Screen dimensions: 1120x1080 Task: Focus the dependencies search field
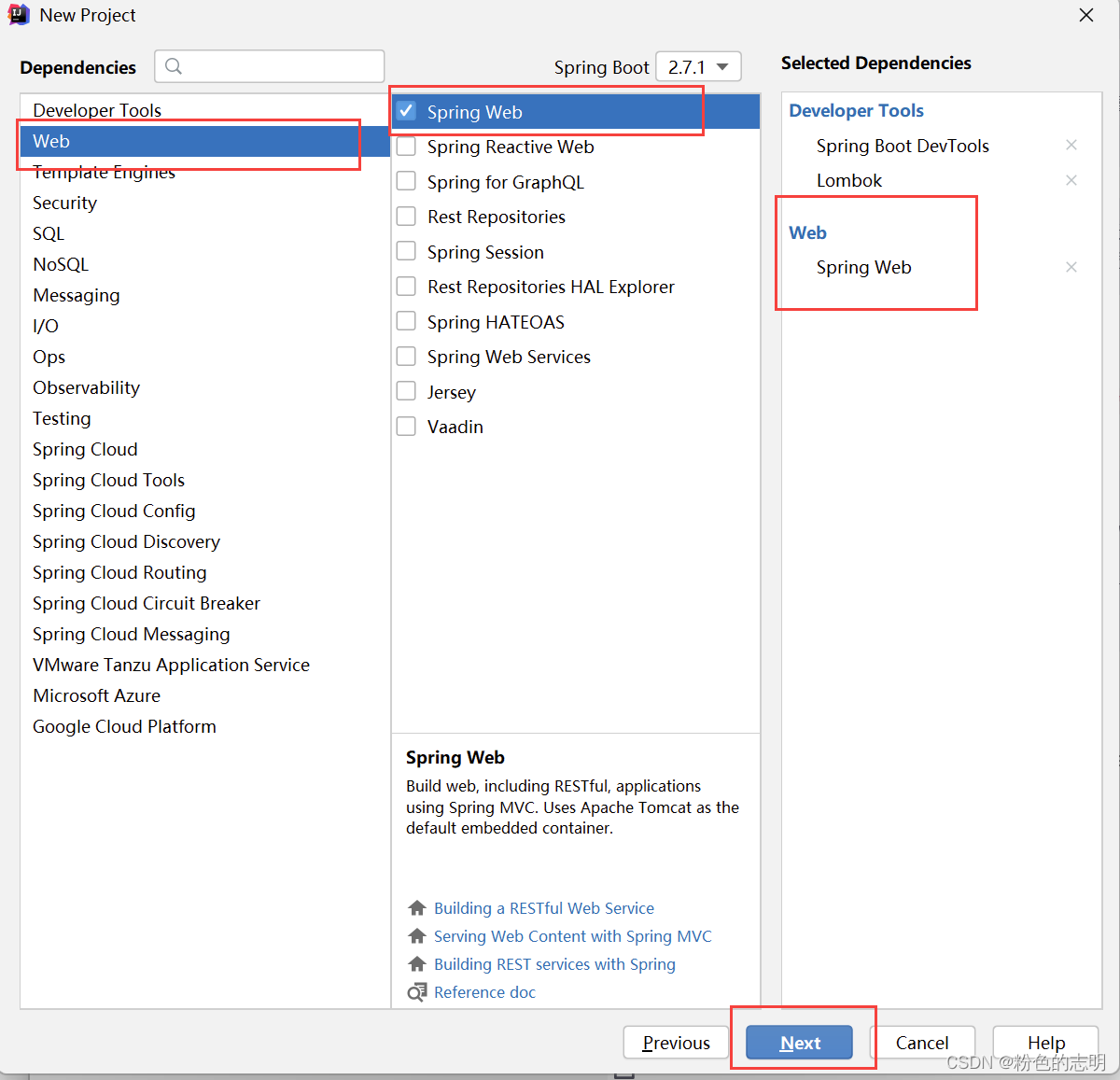click(270, 66)
